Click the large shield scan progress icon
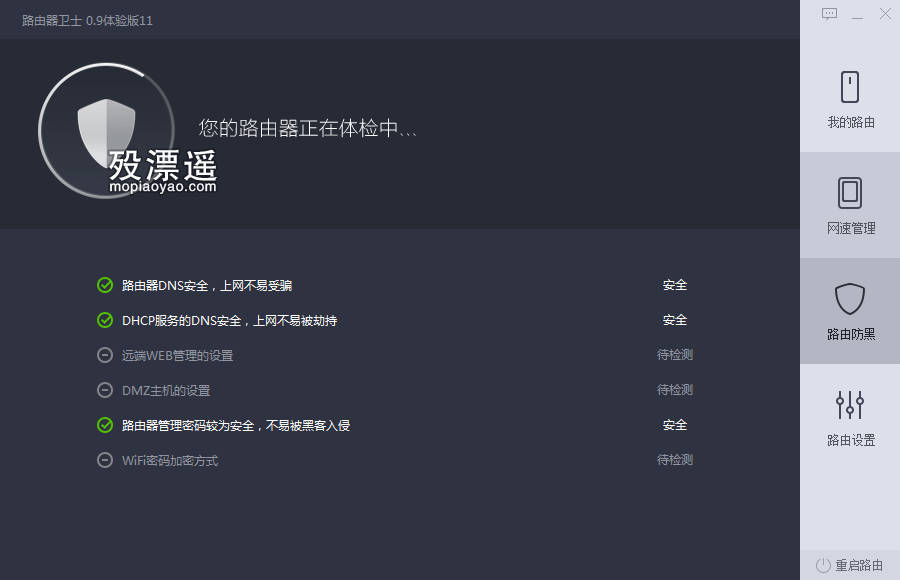This screenshot has height=580, width=900. tap(106, 131)
